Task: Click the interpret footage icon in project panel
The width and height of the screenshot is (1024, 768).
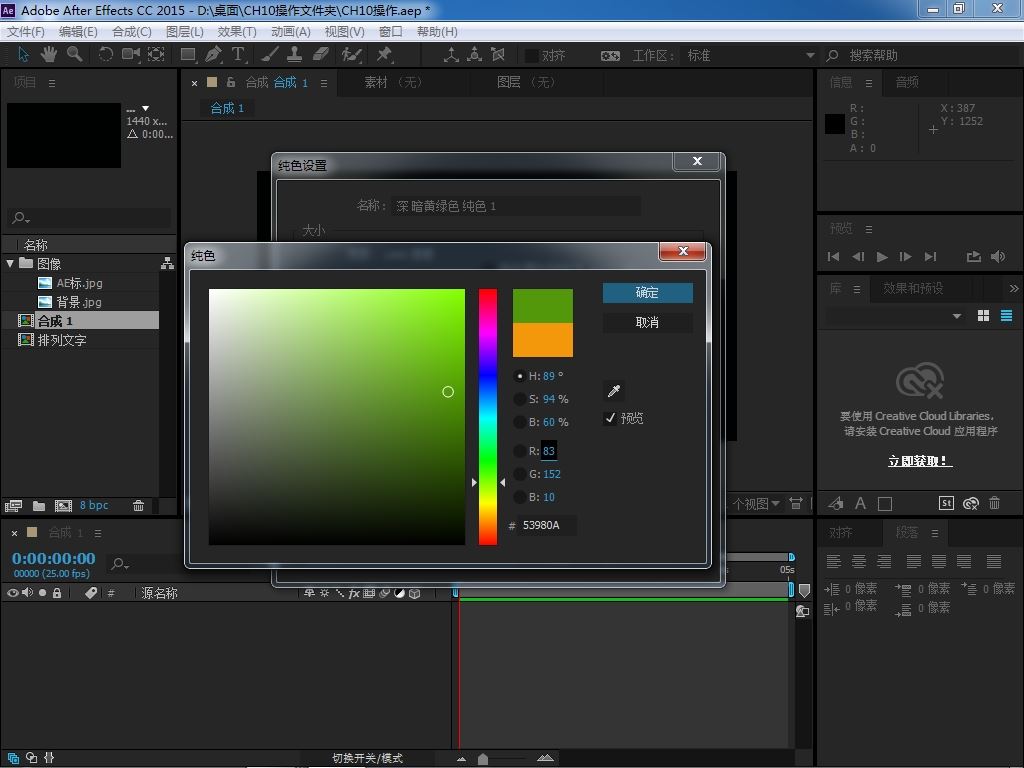Action: pos(13,505)
